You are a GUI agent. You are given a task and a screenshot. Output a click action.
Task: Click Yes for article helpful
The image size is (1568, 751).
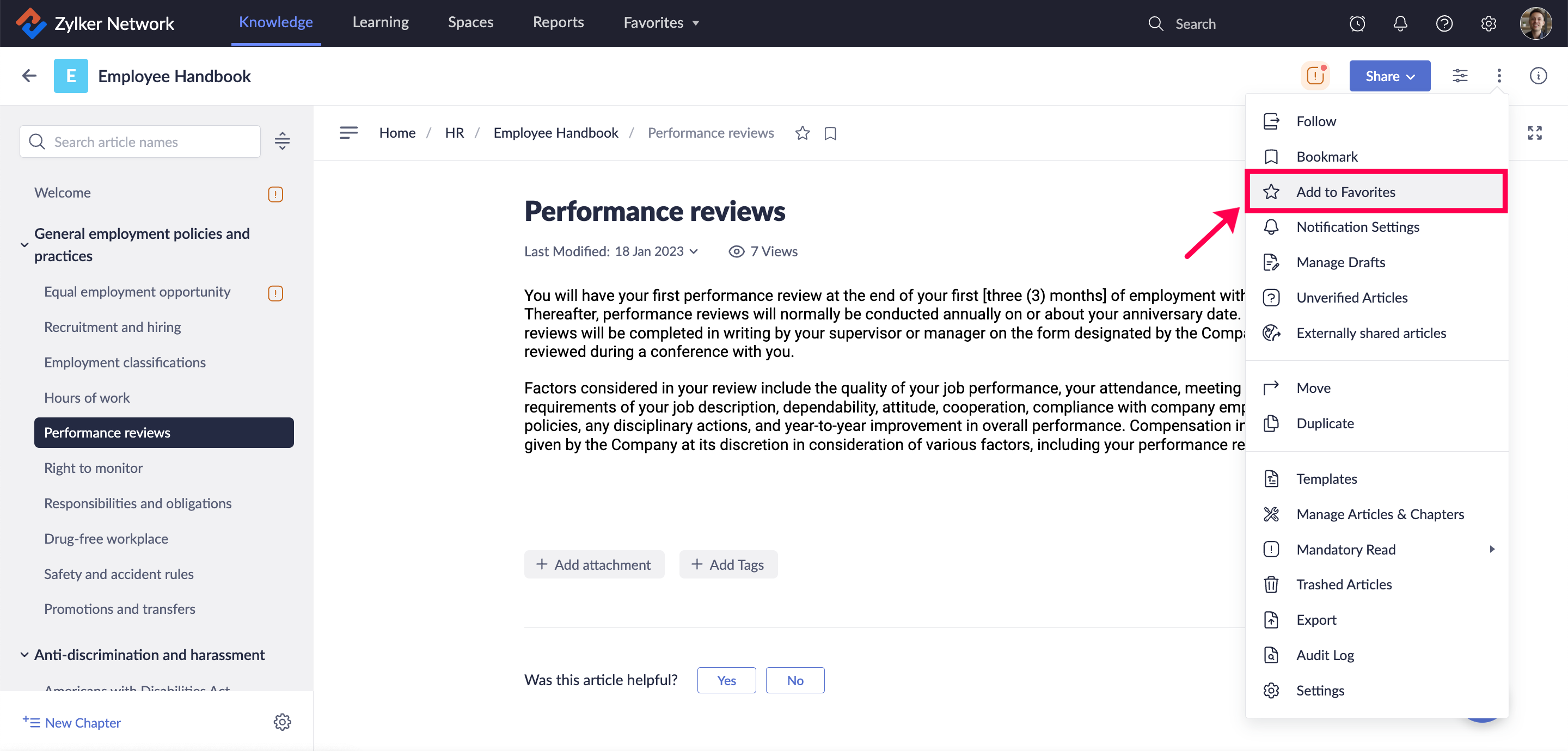click(726, 680)
